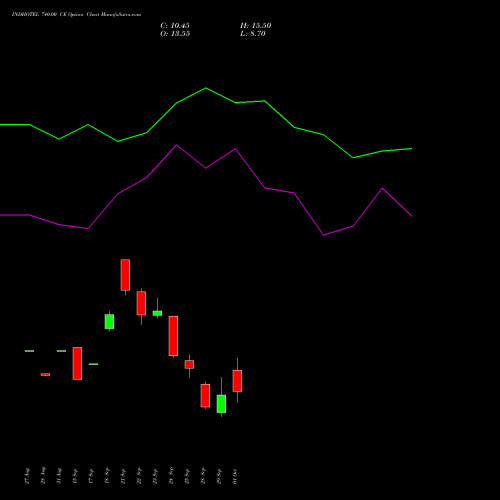Select the small red candle above 25 Sep
This screenshot has width=500, height=500.
pos(189,364)
